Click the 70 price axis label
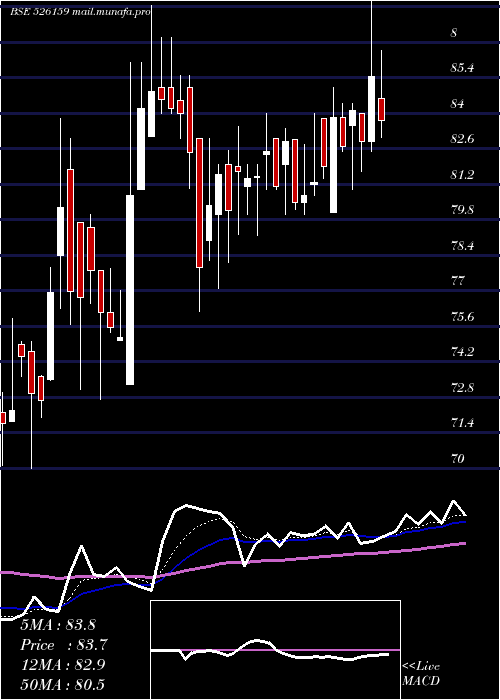Image resolution: width=500 pixels, height=700 pixels. coord(457,458)
